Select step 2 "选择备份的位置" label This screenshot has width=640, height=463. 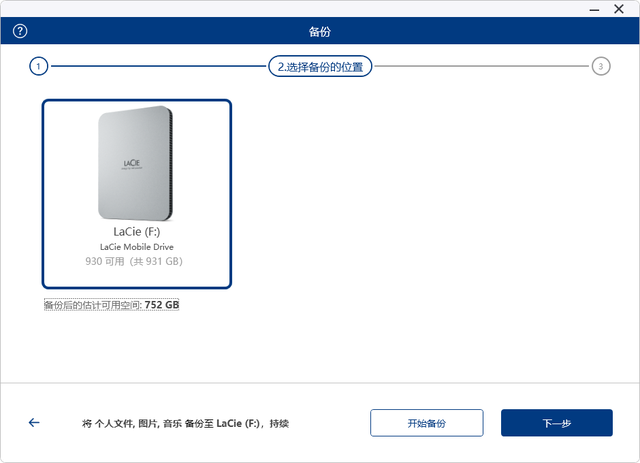click(x=320, y=67)
